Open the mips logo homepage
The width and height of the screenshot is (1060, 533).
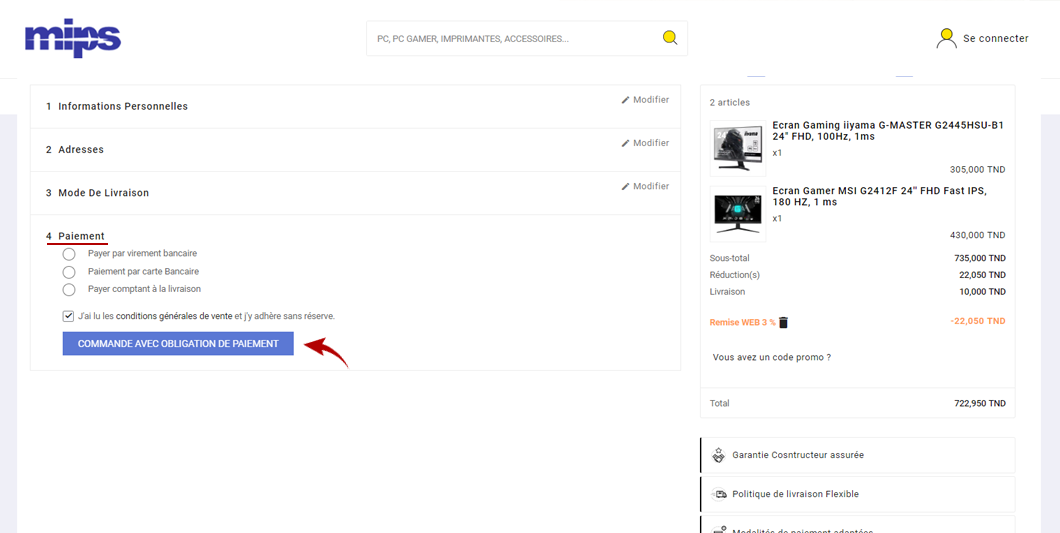tap(72, 38)
